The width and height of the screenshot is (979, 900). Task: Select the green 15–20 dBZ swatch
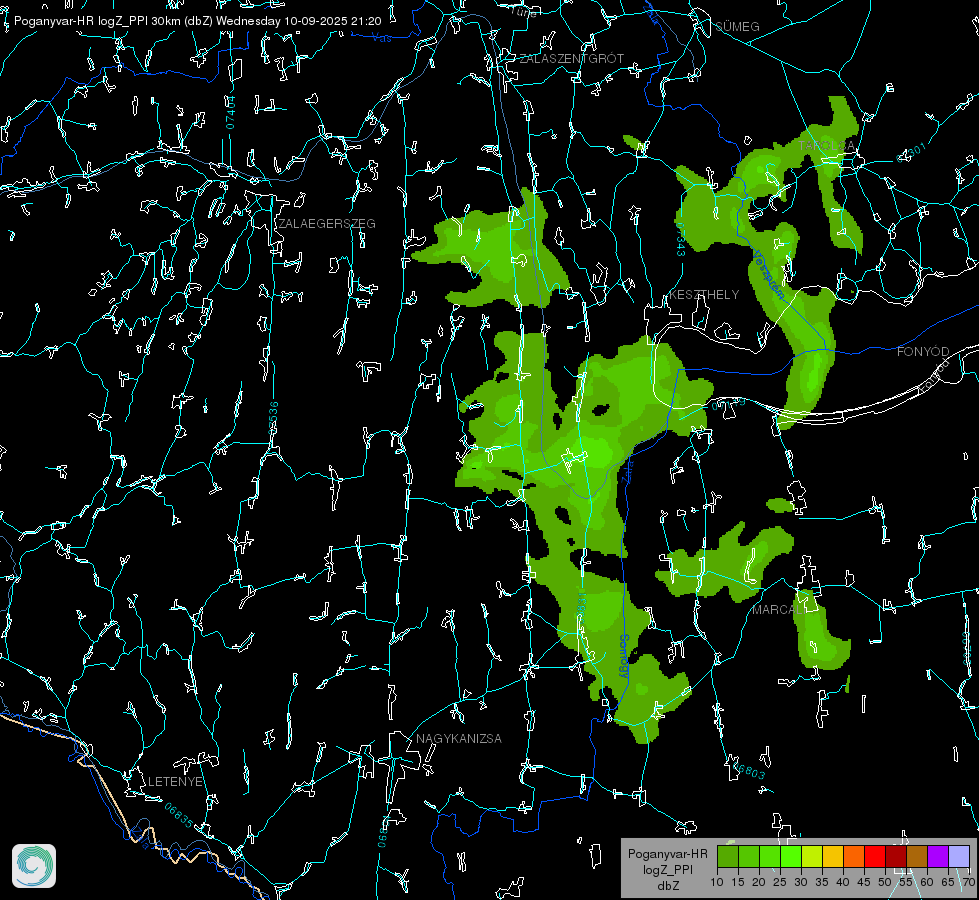[x=749, y=856]
